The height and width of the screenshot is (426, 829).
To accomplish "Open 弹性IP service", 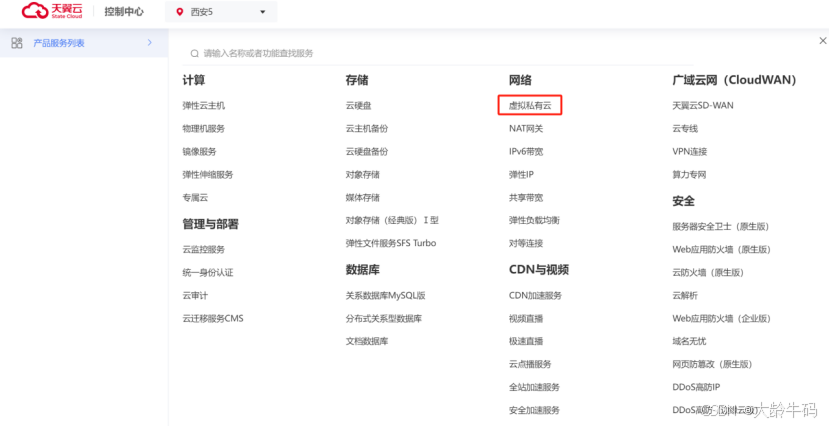I will pyautogui.click(x=521, y=174).
